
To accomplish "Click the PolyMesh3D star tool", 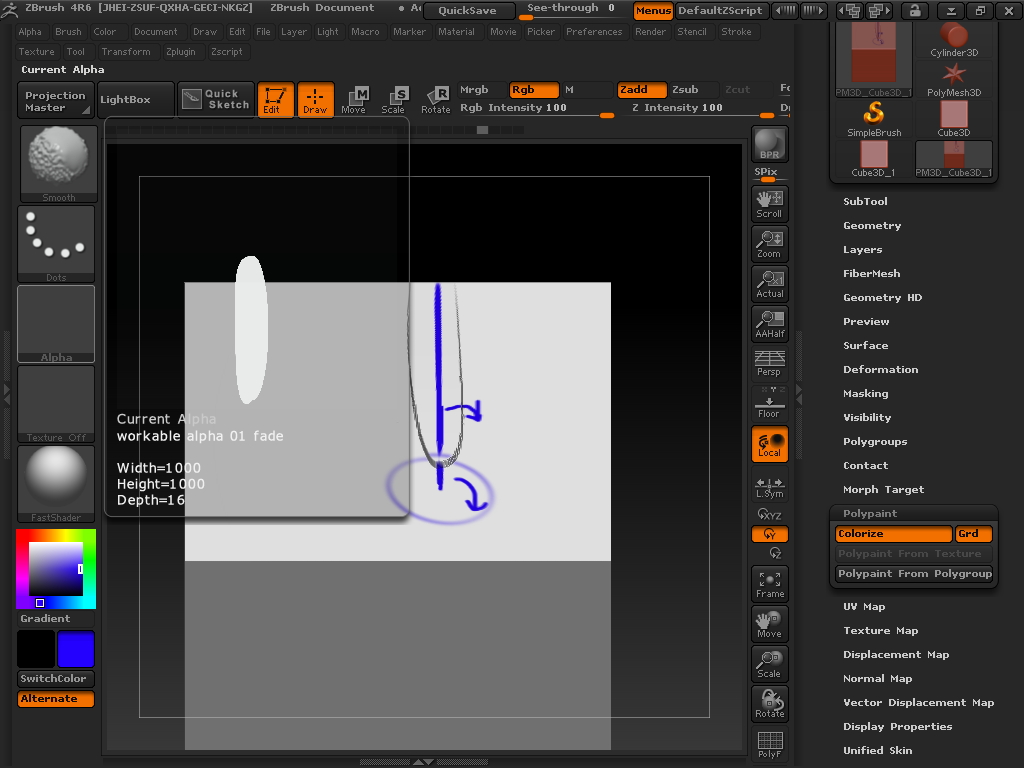I will click(x=954, y=78).
